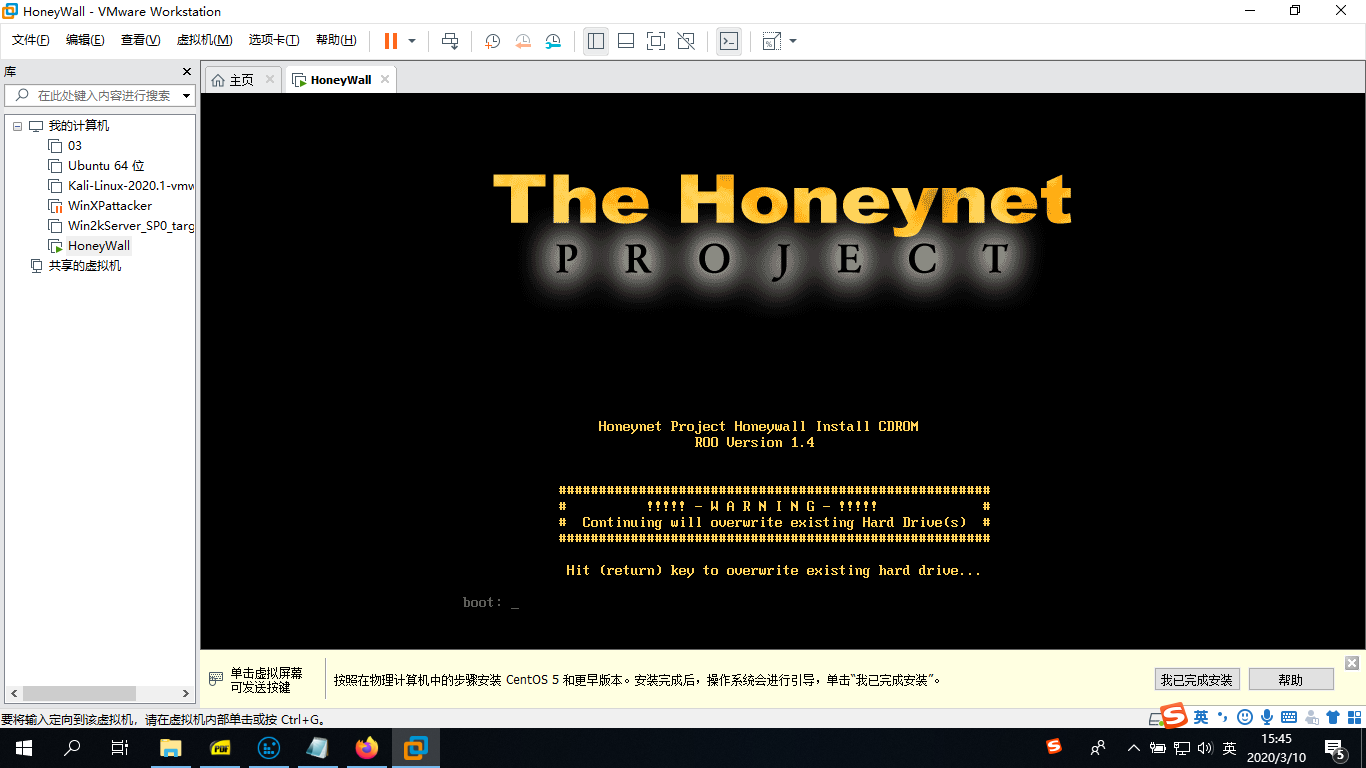The image size is (1366, 768).
Task: Click the VMware device status icon
Action: click(x=1155, y=717)
